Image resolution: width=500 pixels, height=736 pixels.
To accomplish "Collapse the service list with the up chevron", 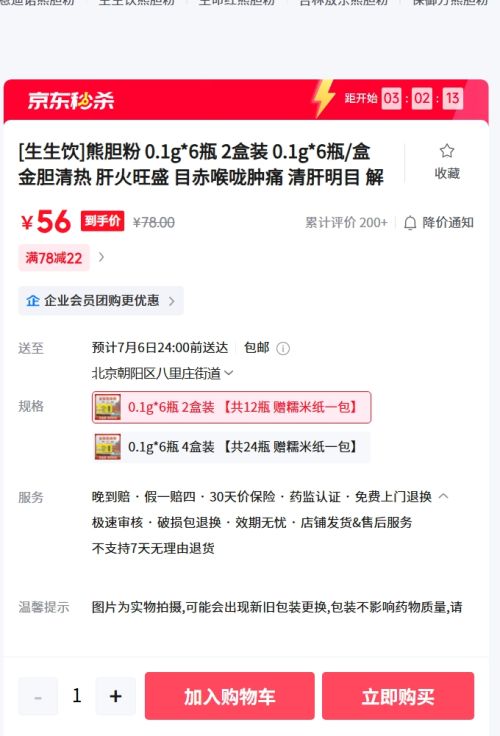I will (x=443, y=496).
